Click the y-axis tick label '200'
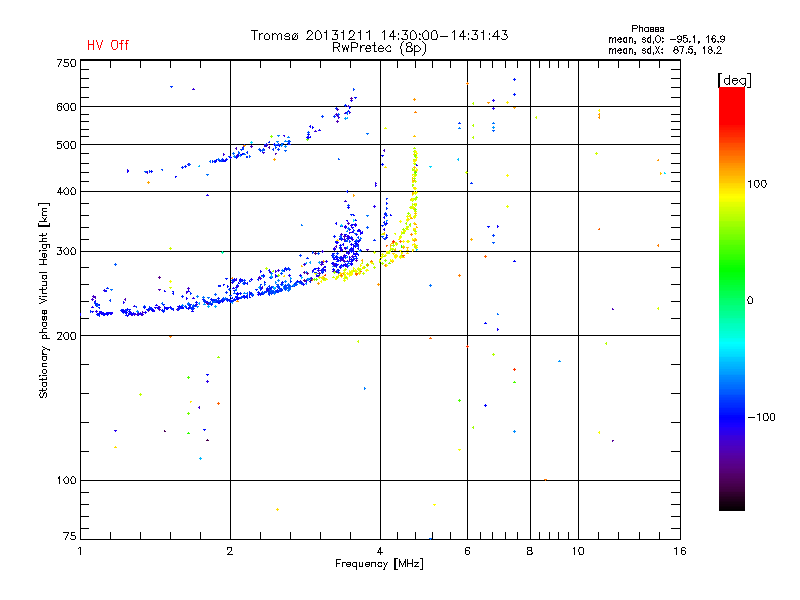This screenshot has height=600, width=800. pos(66,335)
